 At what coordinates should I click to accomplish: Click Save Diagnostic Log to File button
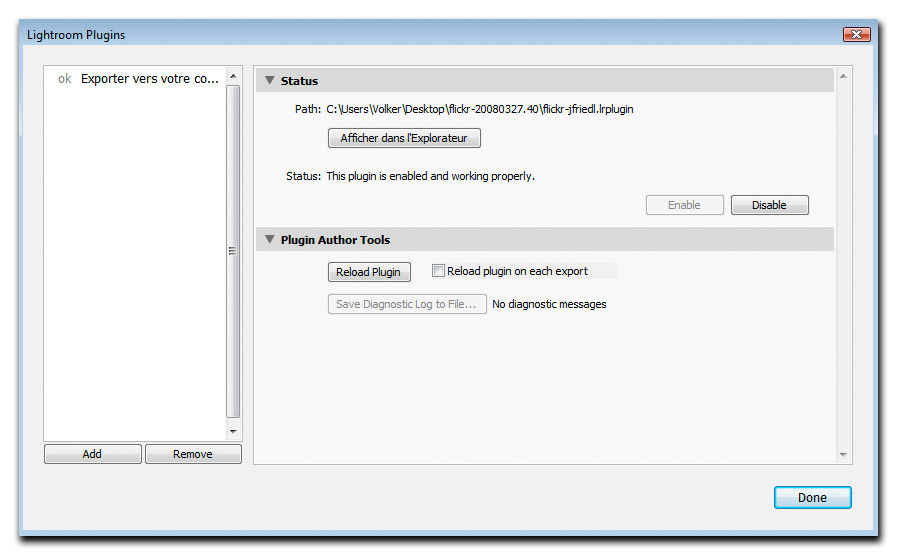point(407,304)
